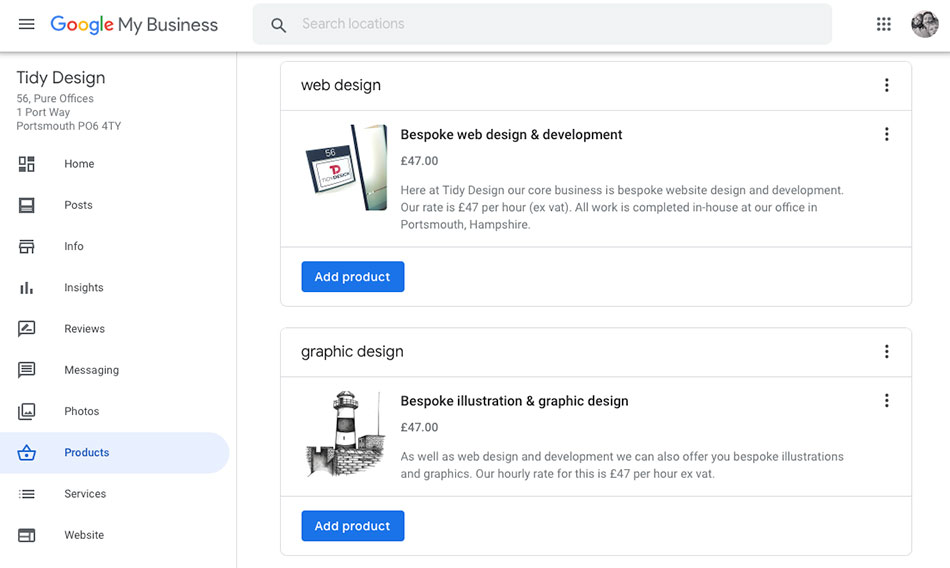The width and height of the screenshot is (950, 568).
Task: Open the Google apps grid
Action: click(x=883, y=24)
